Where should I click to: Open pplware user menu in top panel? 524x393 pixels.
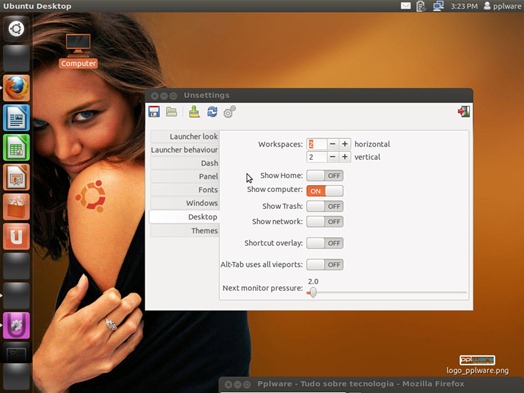coord(502,6)
